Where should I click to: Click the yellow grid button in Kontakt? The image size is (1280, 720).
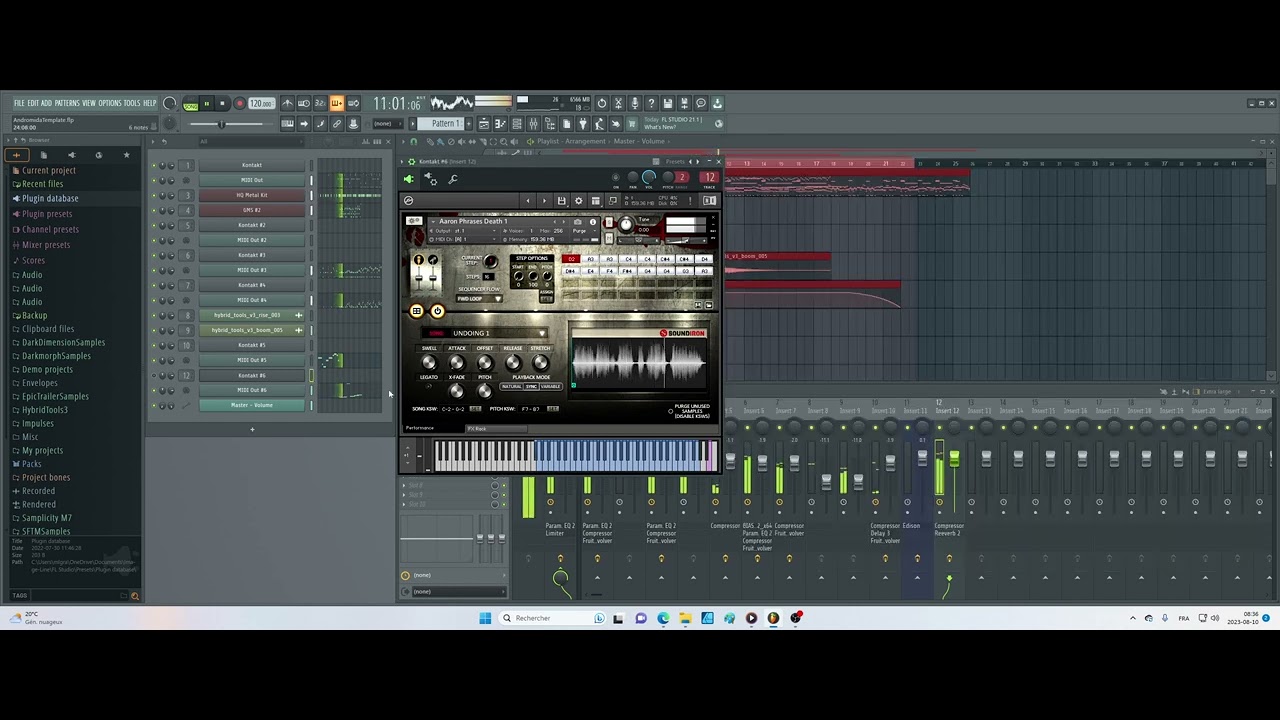click(x=416, y=311)
